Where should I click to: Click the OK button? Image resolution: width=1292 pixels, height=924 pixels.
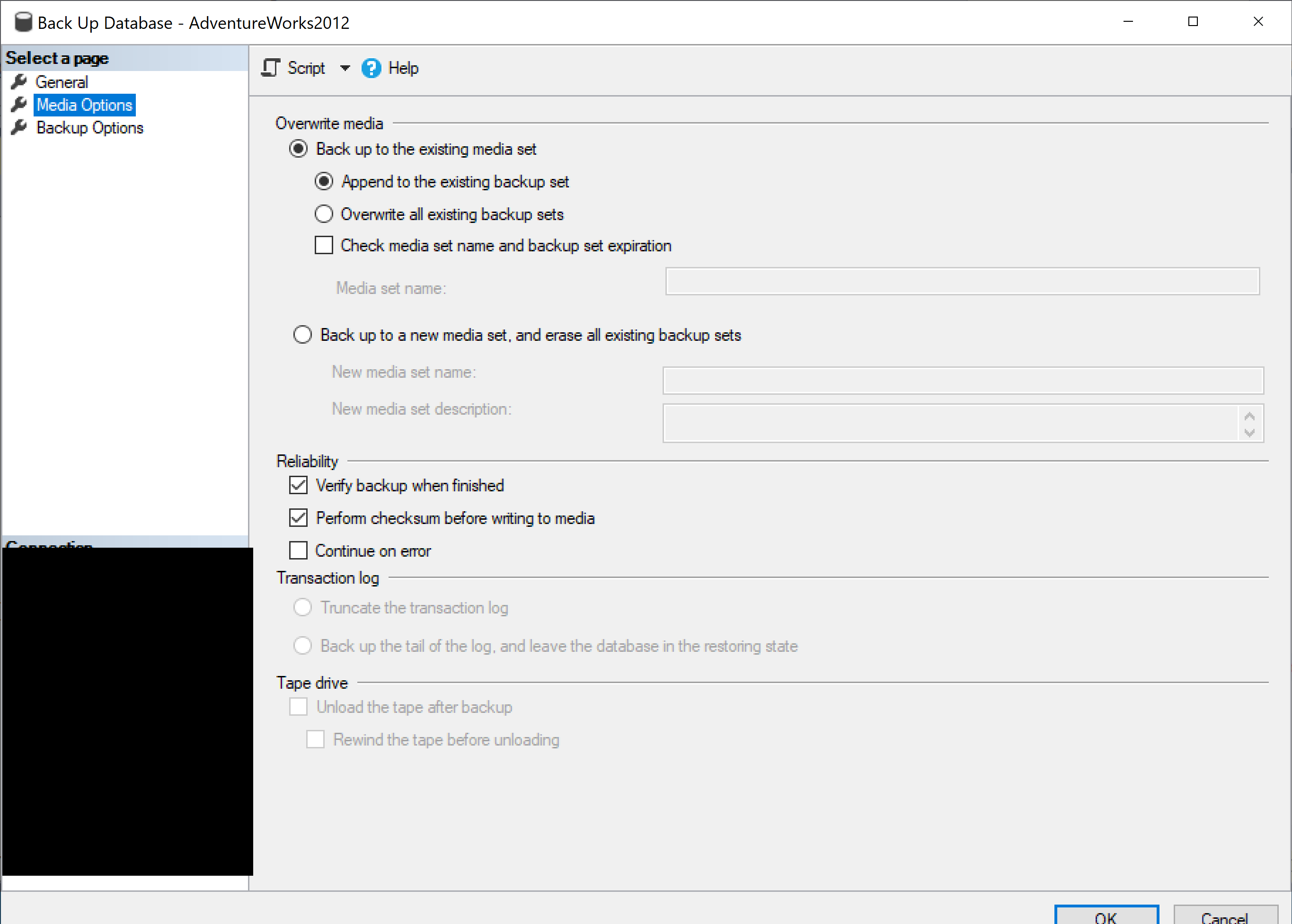point(1106,915)
